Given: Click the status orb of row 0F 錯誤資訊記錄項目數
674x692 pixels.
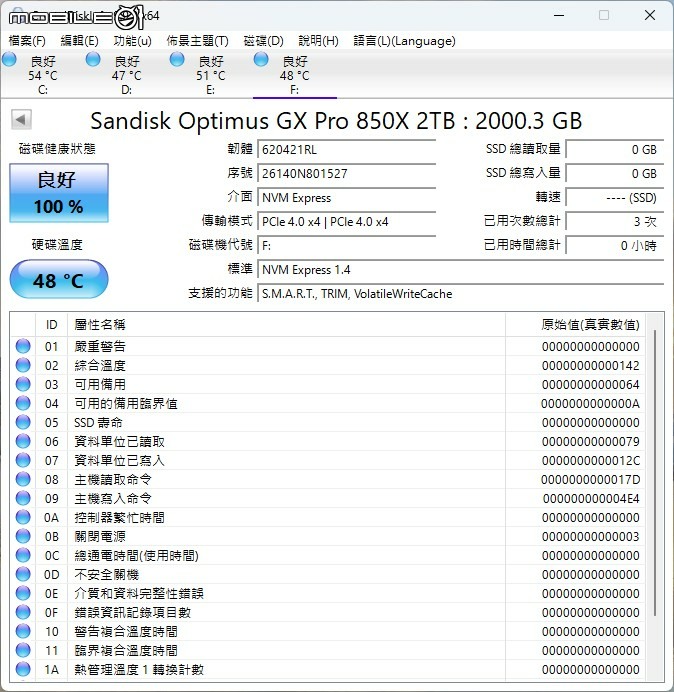Looking at the screenshot, I should pyautogui.click(x=23, y=612).
